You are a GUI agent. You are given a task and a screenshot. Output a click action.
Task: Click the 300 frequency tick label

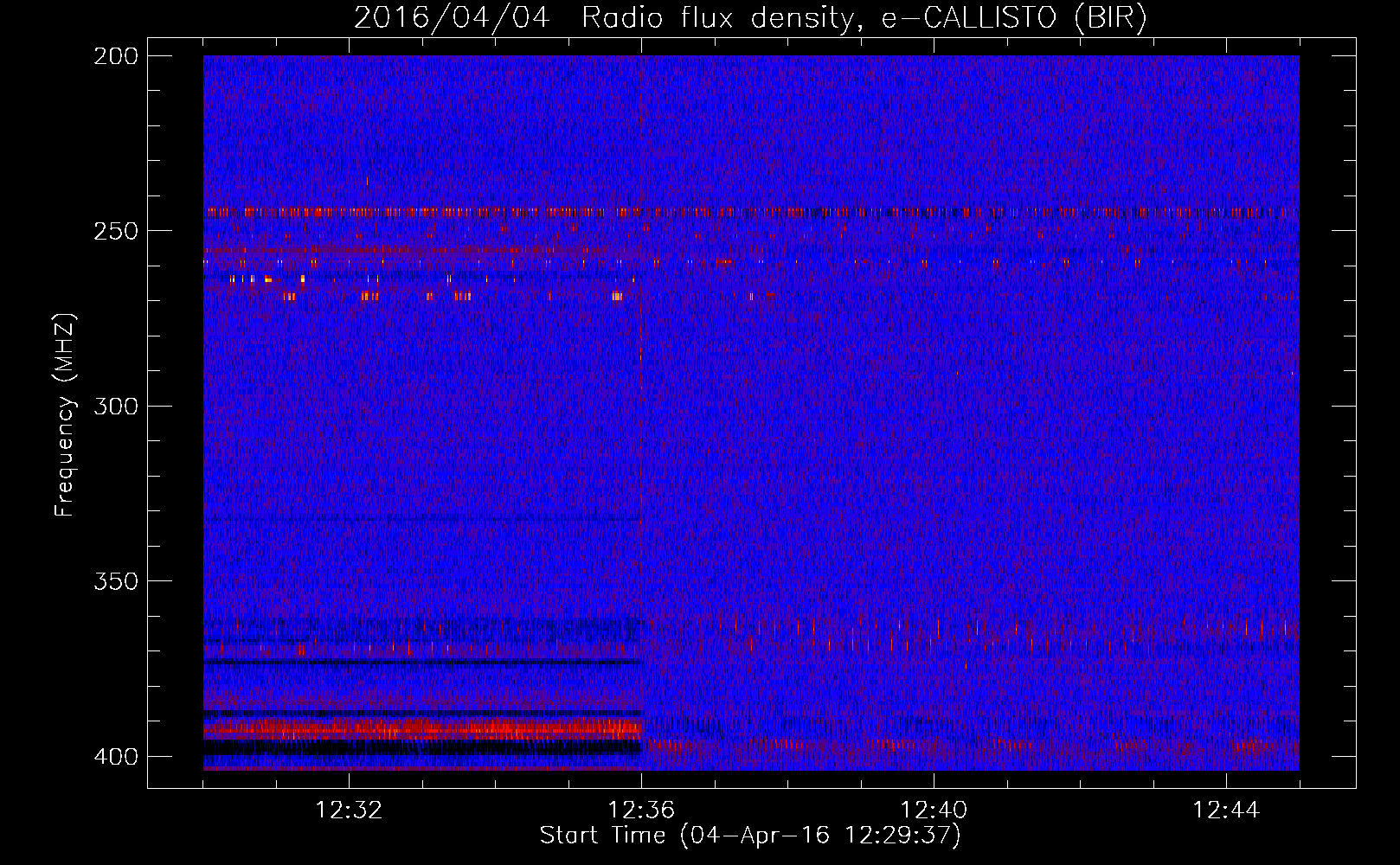pos(116,406)
